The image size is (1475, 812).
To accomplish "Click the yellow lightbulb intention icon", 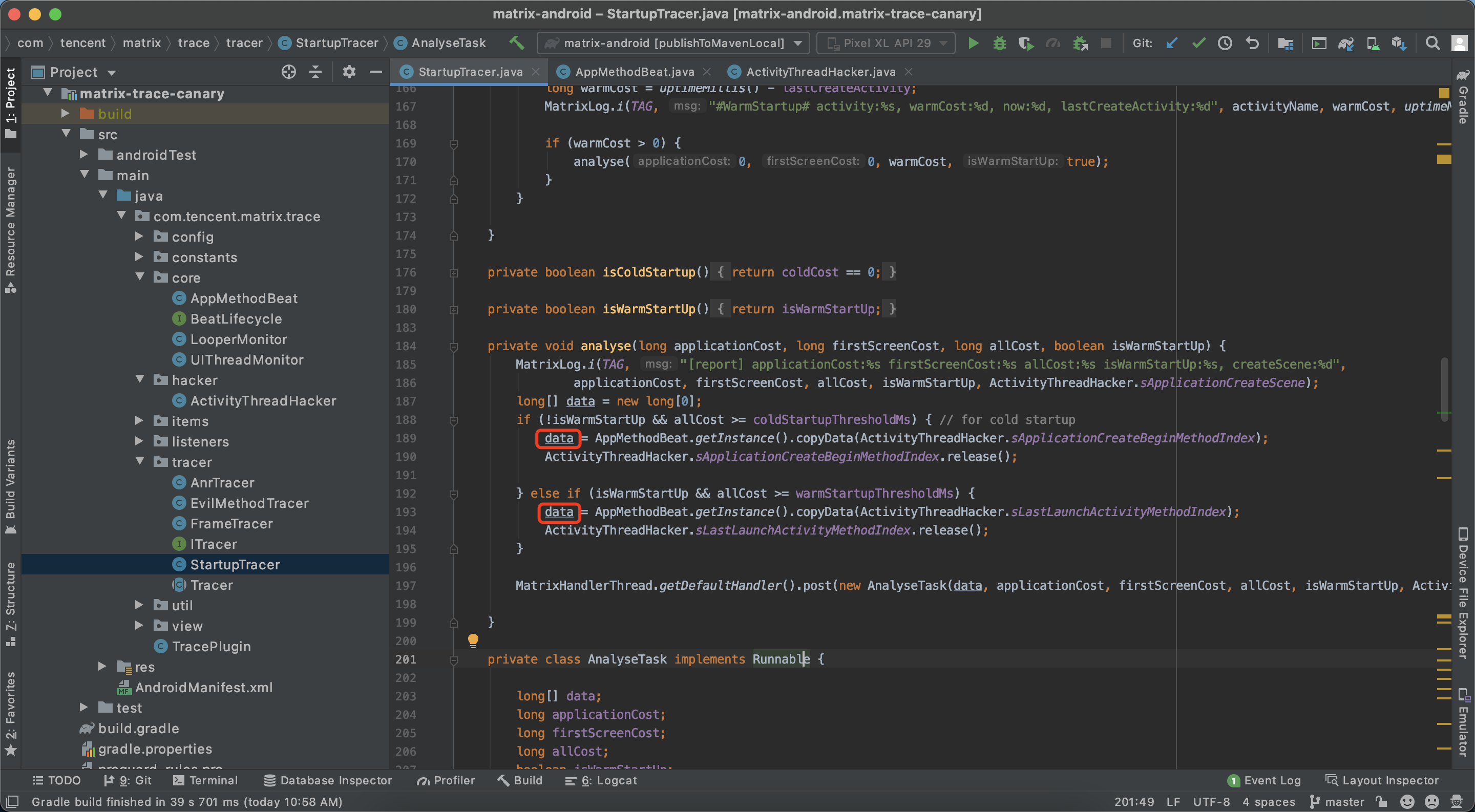I will click(x=473, y=640).
